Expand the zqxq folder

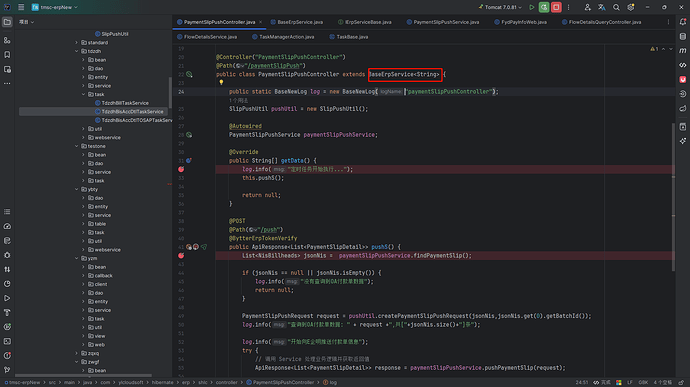tap(77, 353)
